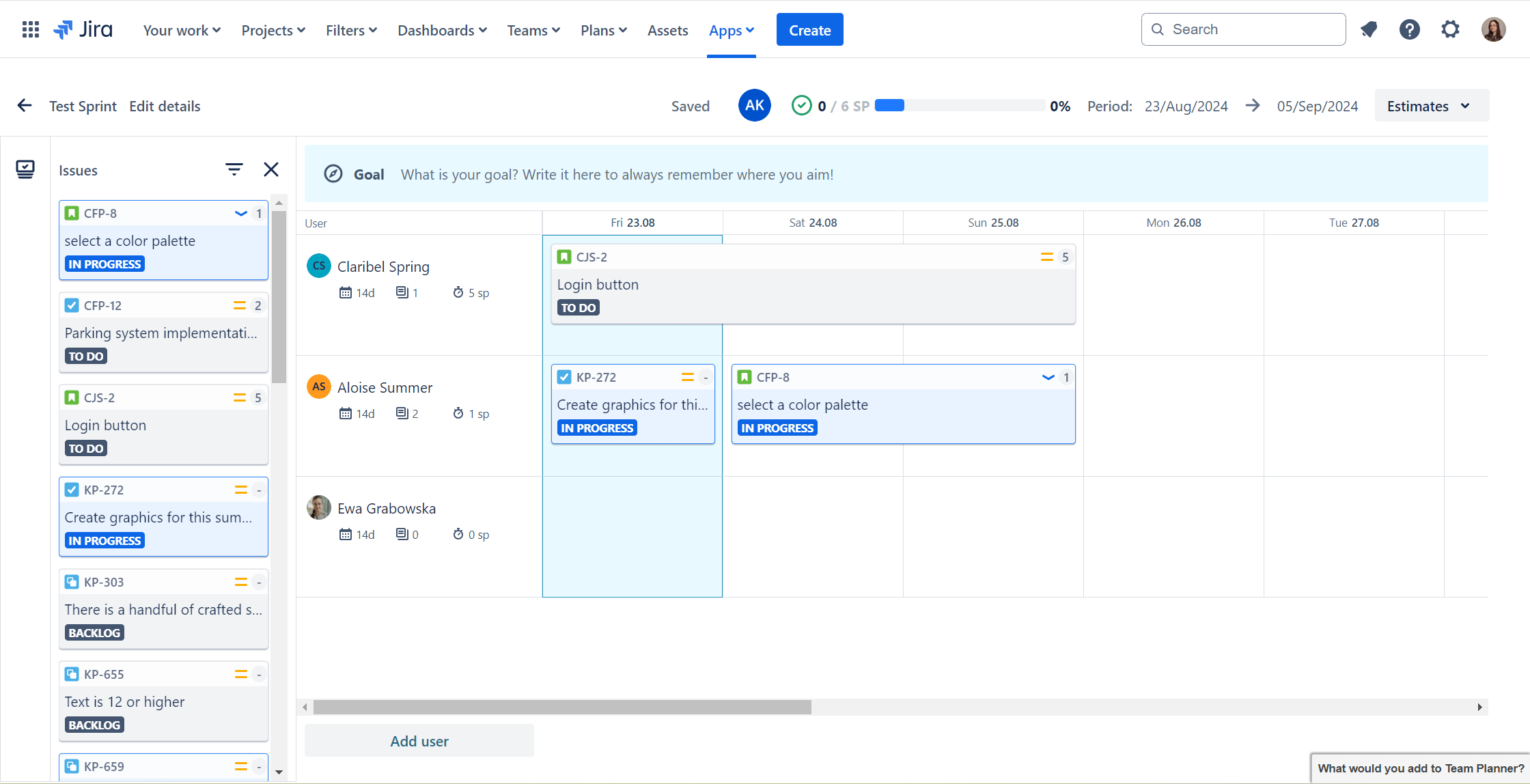Open the user profile avatar
This screenshot has height=784, width=1530.
pos(1494,29)
